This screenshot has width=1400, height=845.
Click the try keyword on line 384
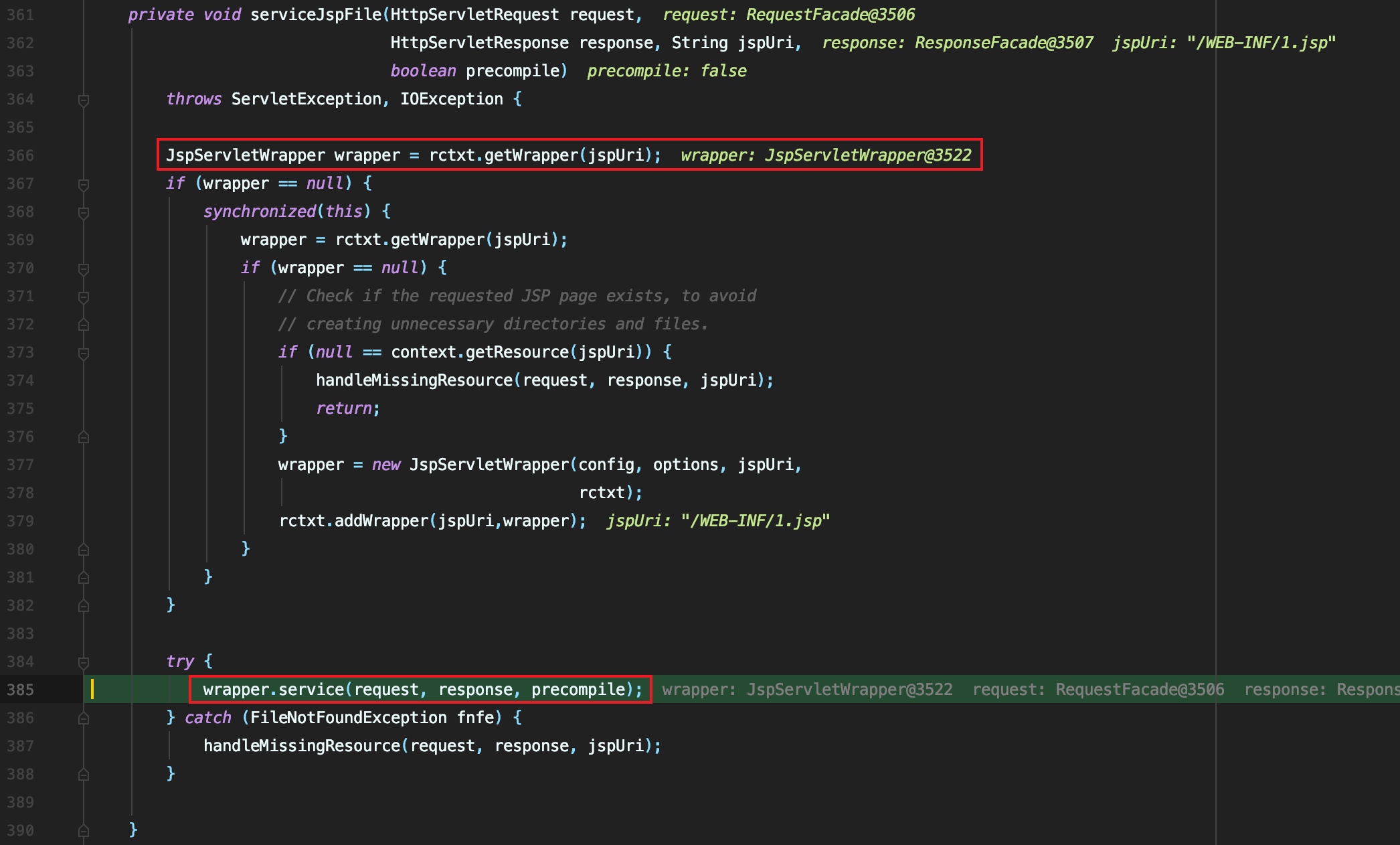180,662
